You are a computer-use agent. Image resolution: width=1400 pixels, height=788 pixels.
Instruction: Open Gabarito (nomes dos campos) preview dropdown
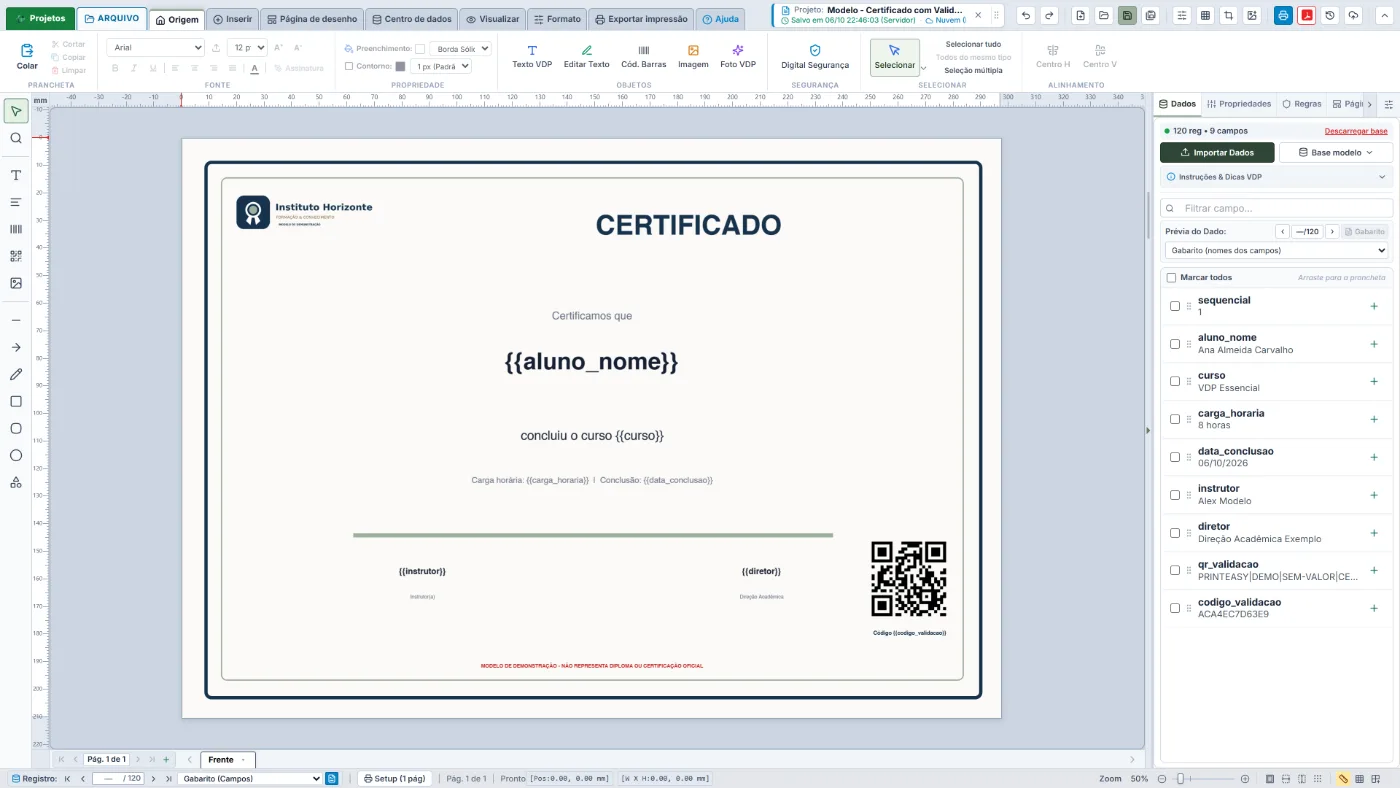pyautogui.click(x=1276, y=250)
